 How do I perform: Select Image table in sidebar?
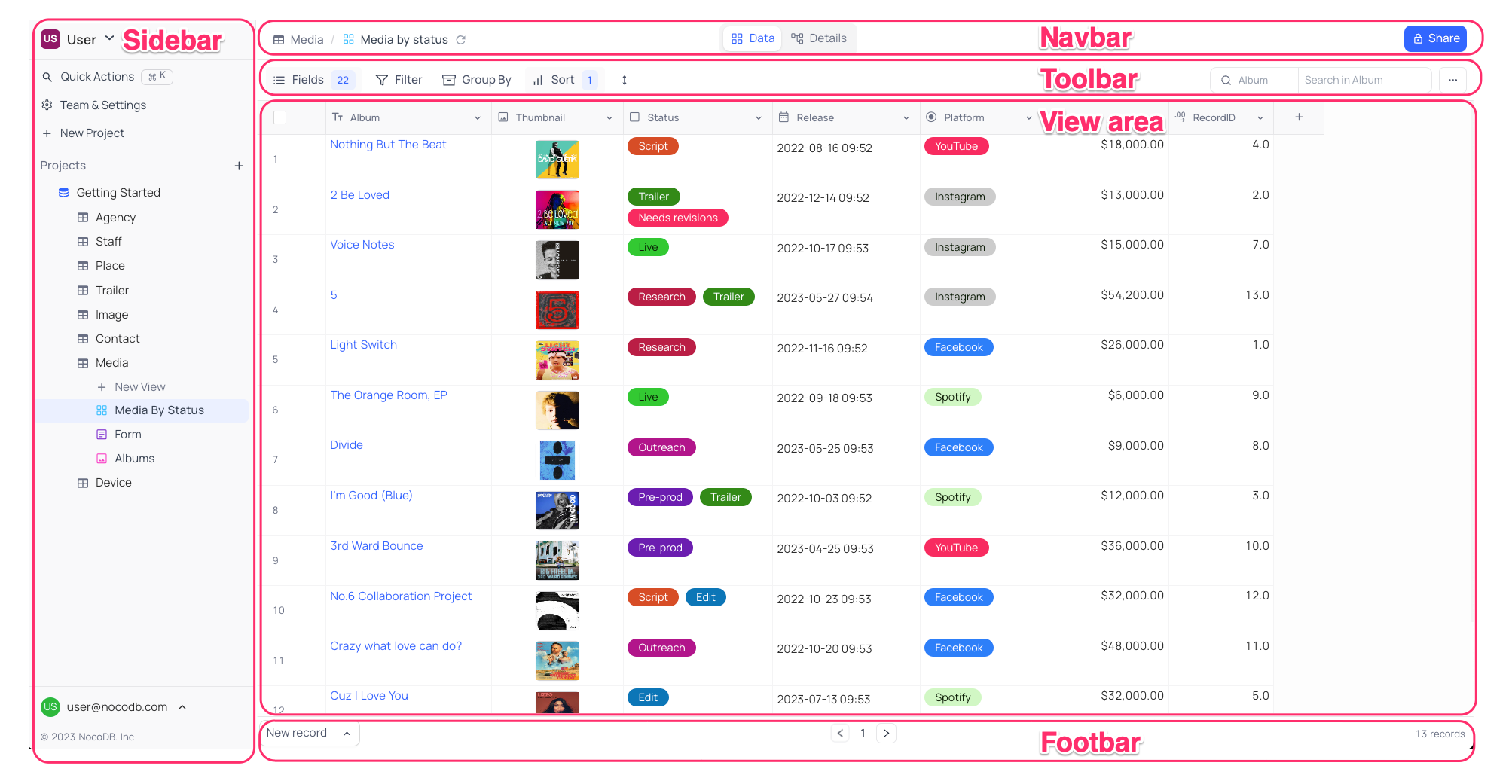point(111,315)
